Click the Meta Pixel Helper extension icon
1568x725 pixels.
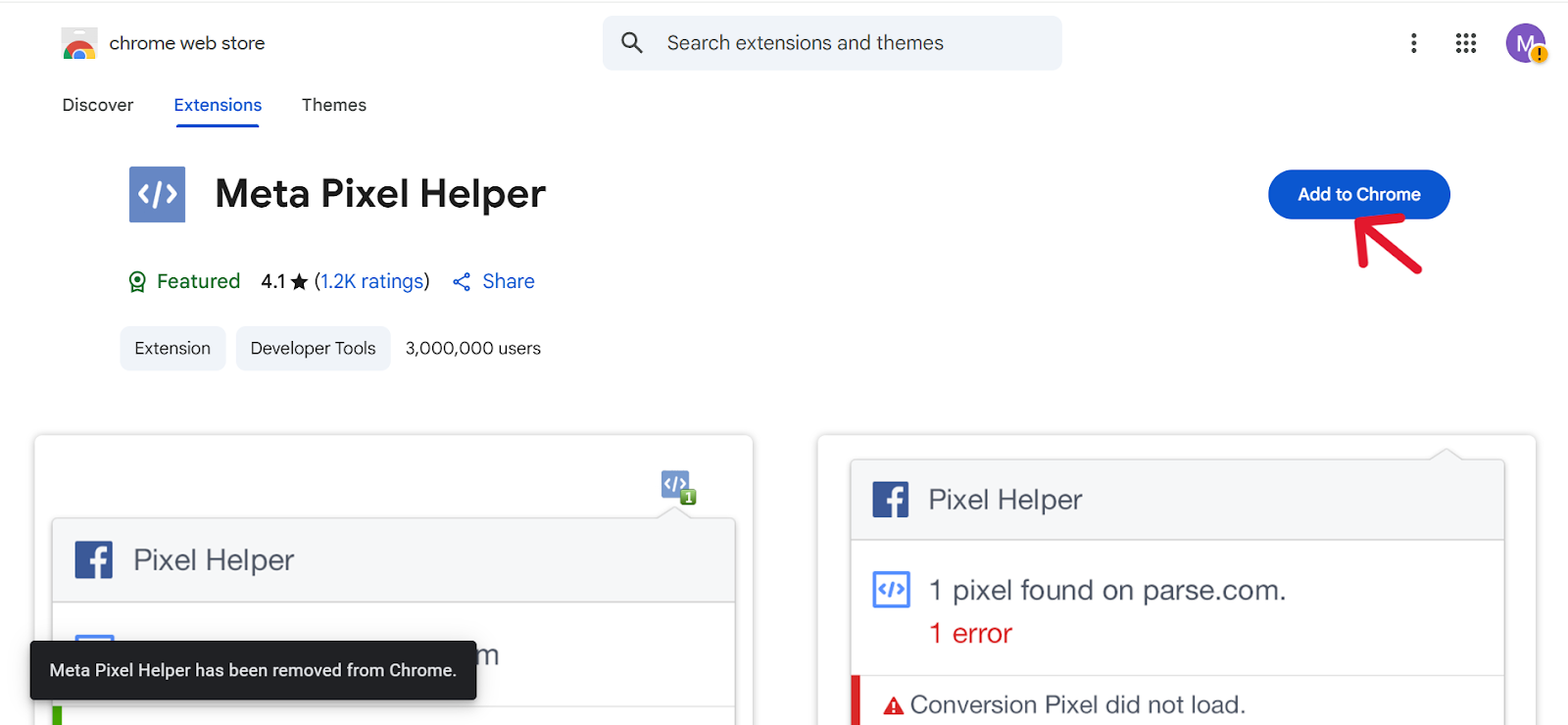click(x=157, y=194)
